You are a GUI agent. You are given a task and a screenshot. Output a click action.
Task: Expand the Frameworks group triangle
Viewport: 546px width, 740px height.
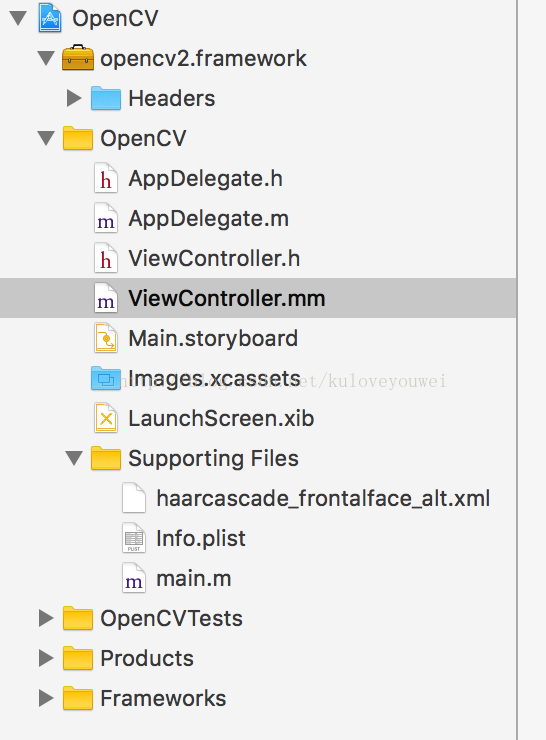click(46, 698)
